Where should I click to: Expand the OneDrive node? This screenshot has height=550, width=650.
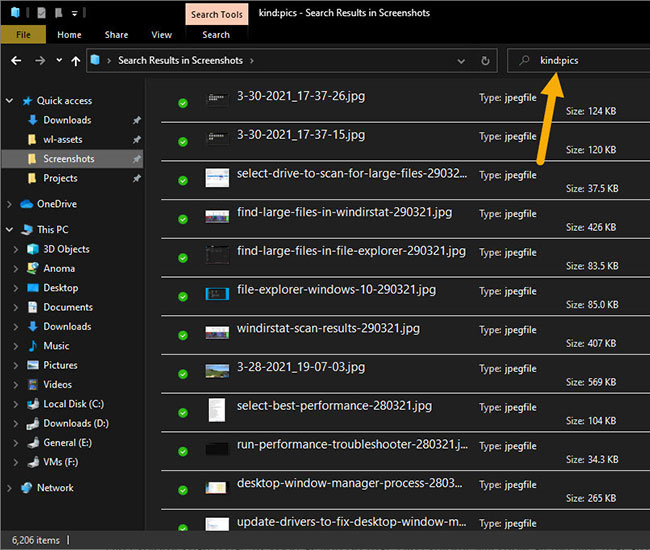[x=9, y=204]
